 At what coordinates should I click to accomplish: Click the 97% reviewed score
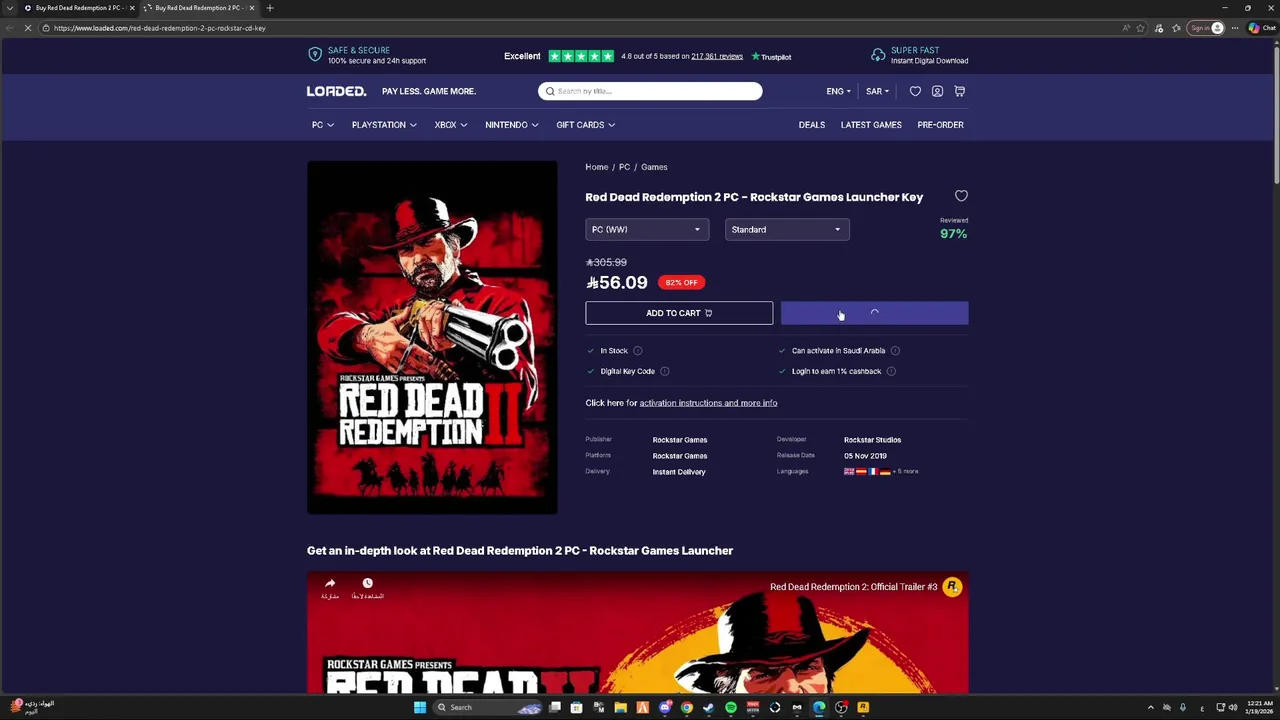point(953,234)
